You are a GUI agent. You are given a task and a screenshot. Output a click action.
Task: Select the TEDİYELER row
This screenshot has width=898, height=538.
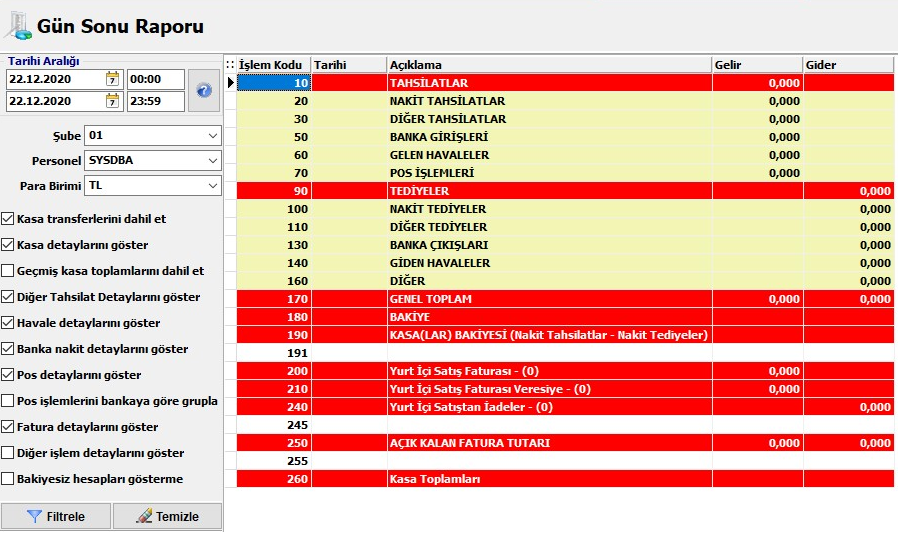point(565,191)
